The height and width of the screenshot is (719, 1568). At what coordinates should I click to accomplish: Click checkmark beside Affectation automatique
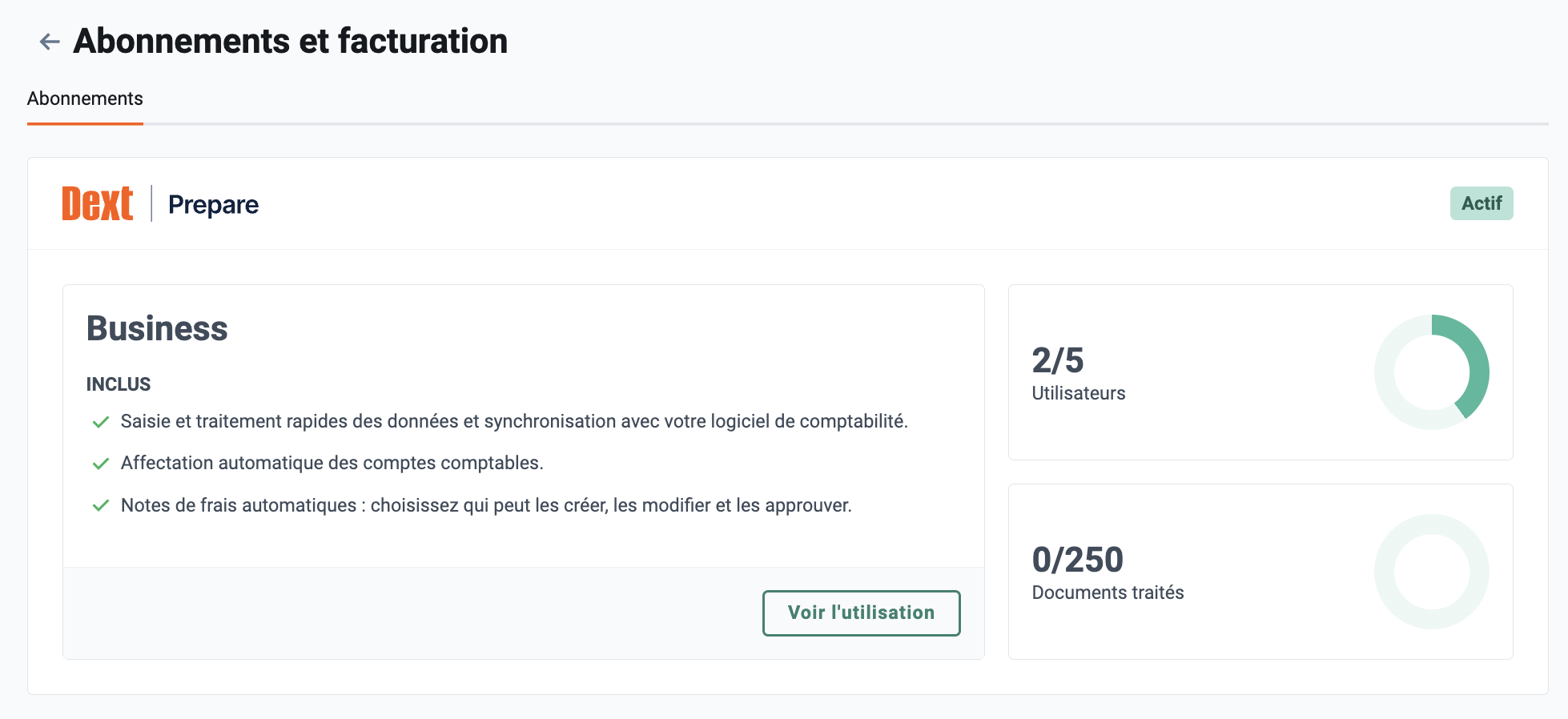click(x=101, y=464)
